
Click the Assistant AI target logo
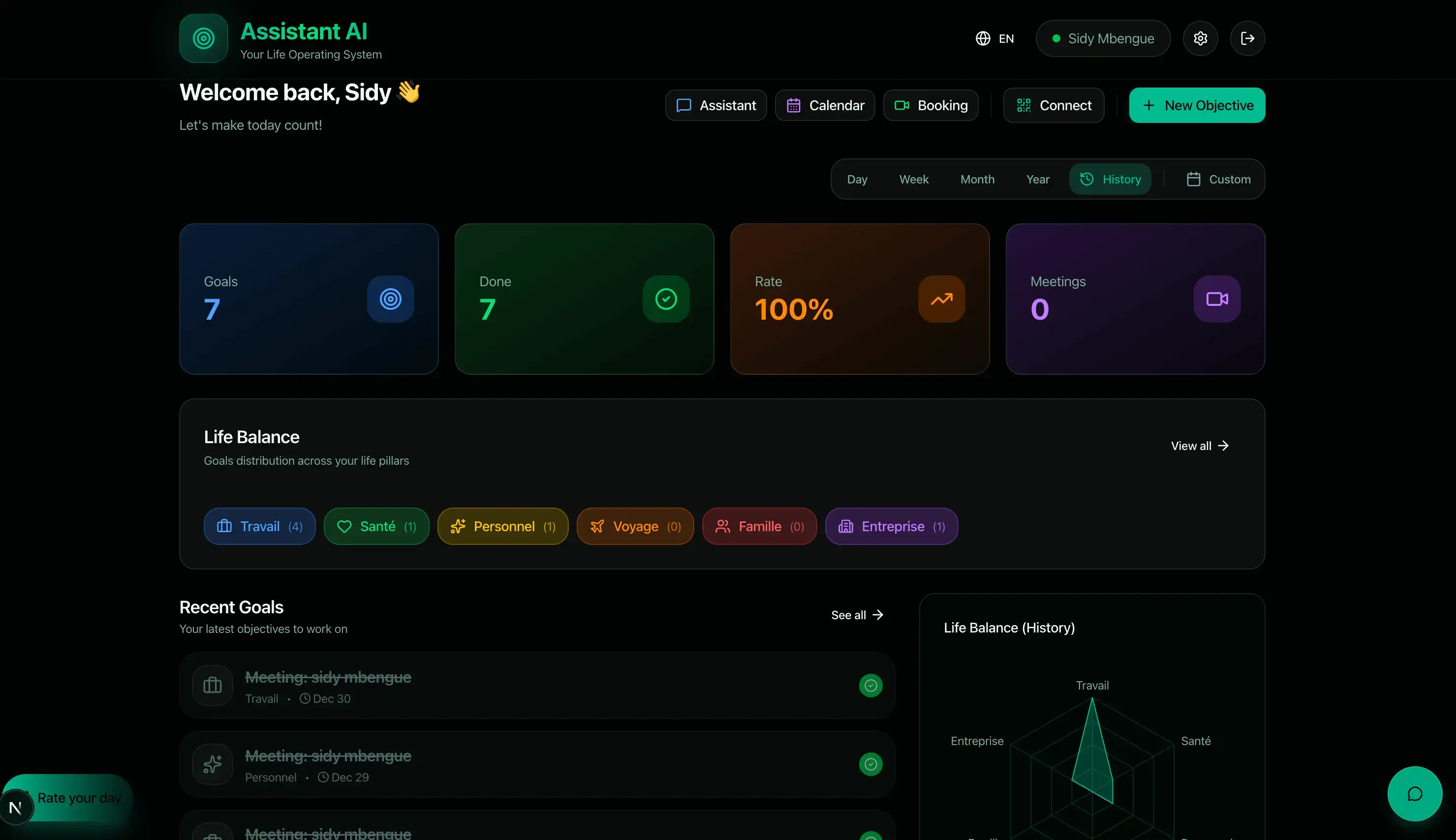[x=203, y=38]
